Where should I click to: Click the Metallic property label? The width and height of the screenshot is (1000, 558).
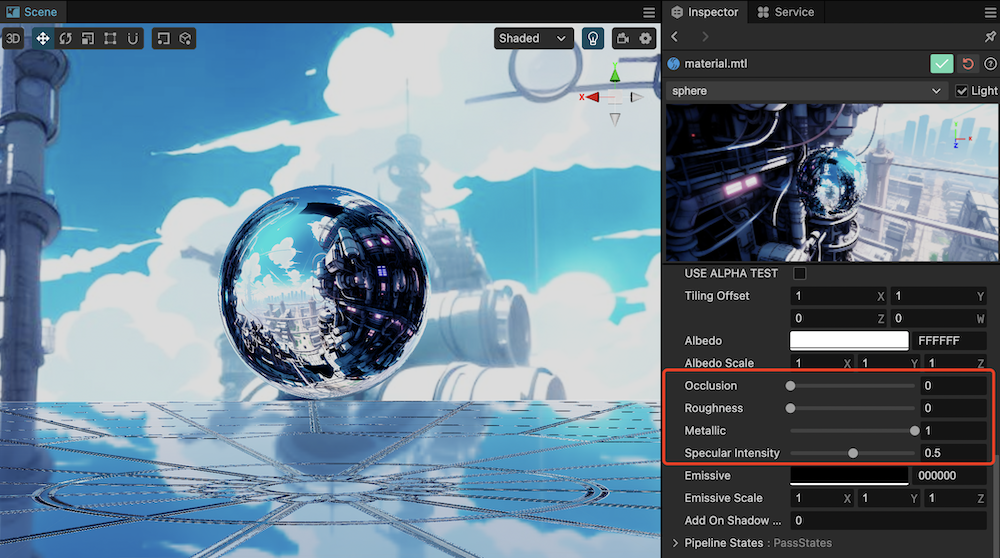[705, 431]
